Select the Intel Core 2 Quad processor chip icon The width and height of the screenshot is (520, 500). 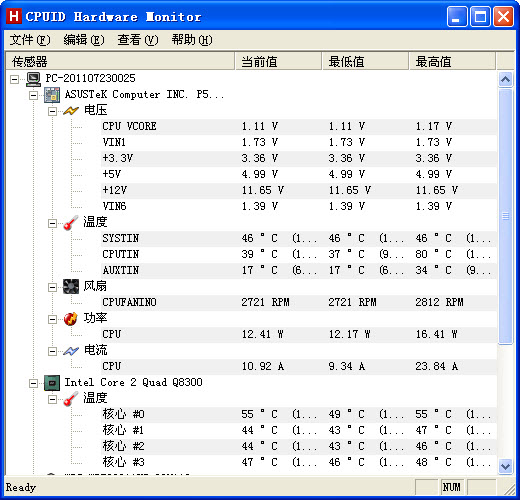point(52,383)
